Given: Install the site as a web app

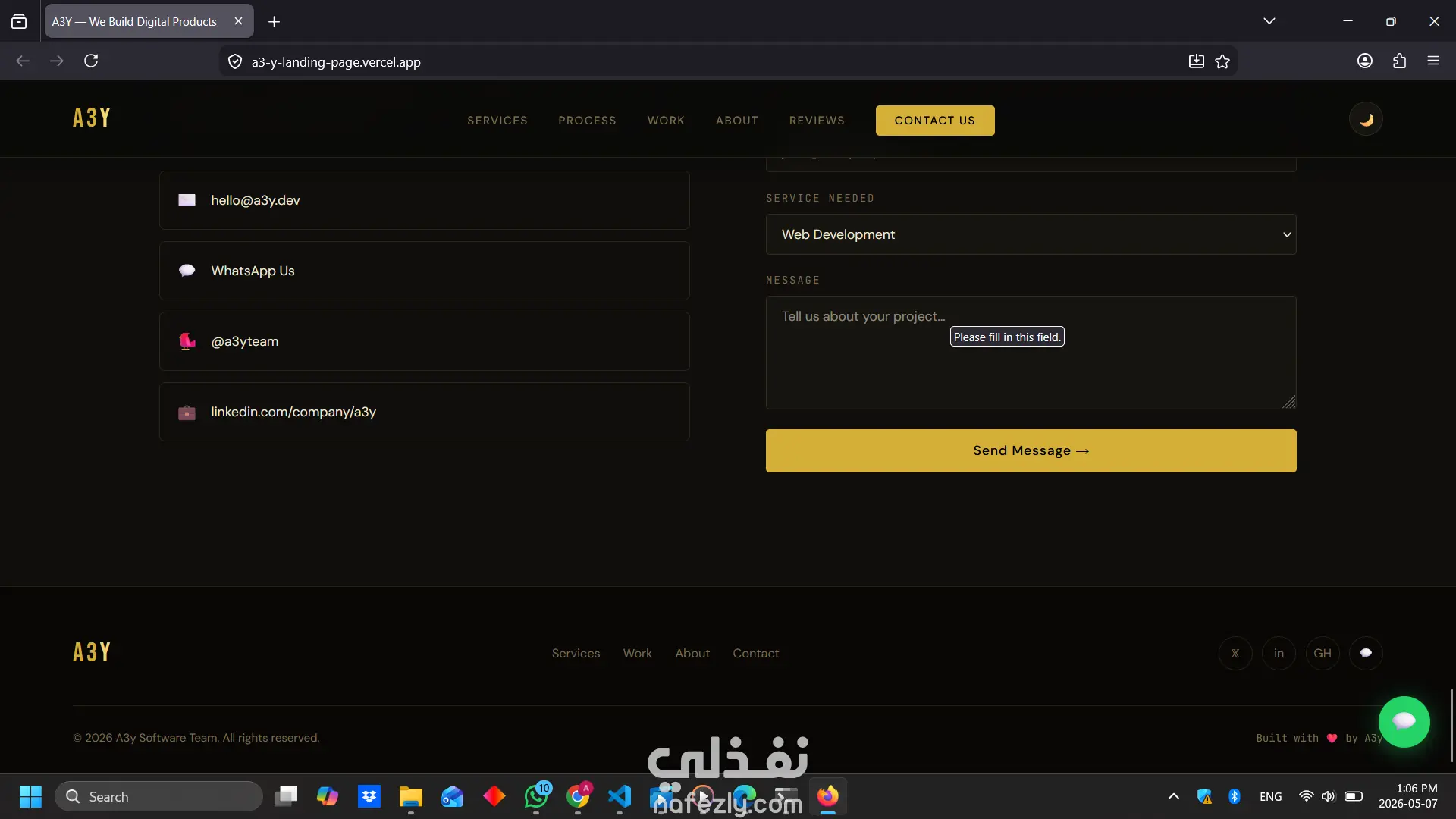Looking at the screenshot, I should click(1196, 61).
